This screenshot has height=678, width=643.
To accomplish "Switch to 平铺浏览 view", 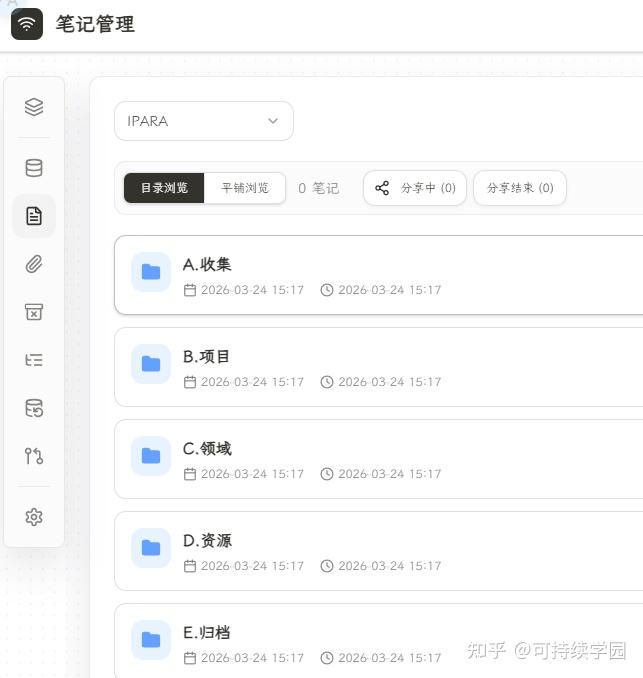I will pyautogui.click(x=245, y=188).
